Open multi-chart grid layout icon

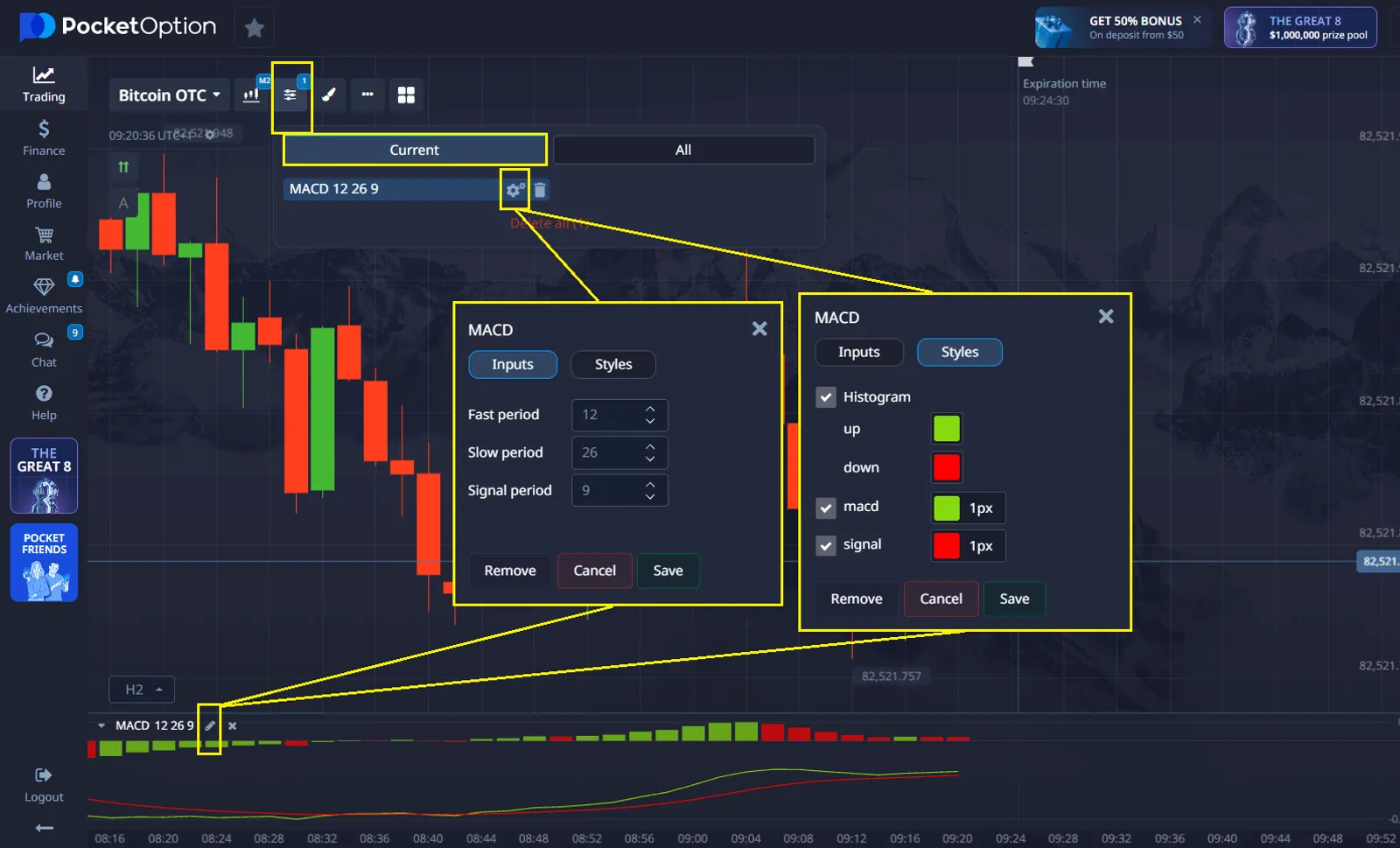pyautogui.click(x=406, y=95)
